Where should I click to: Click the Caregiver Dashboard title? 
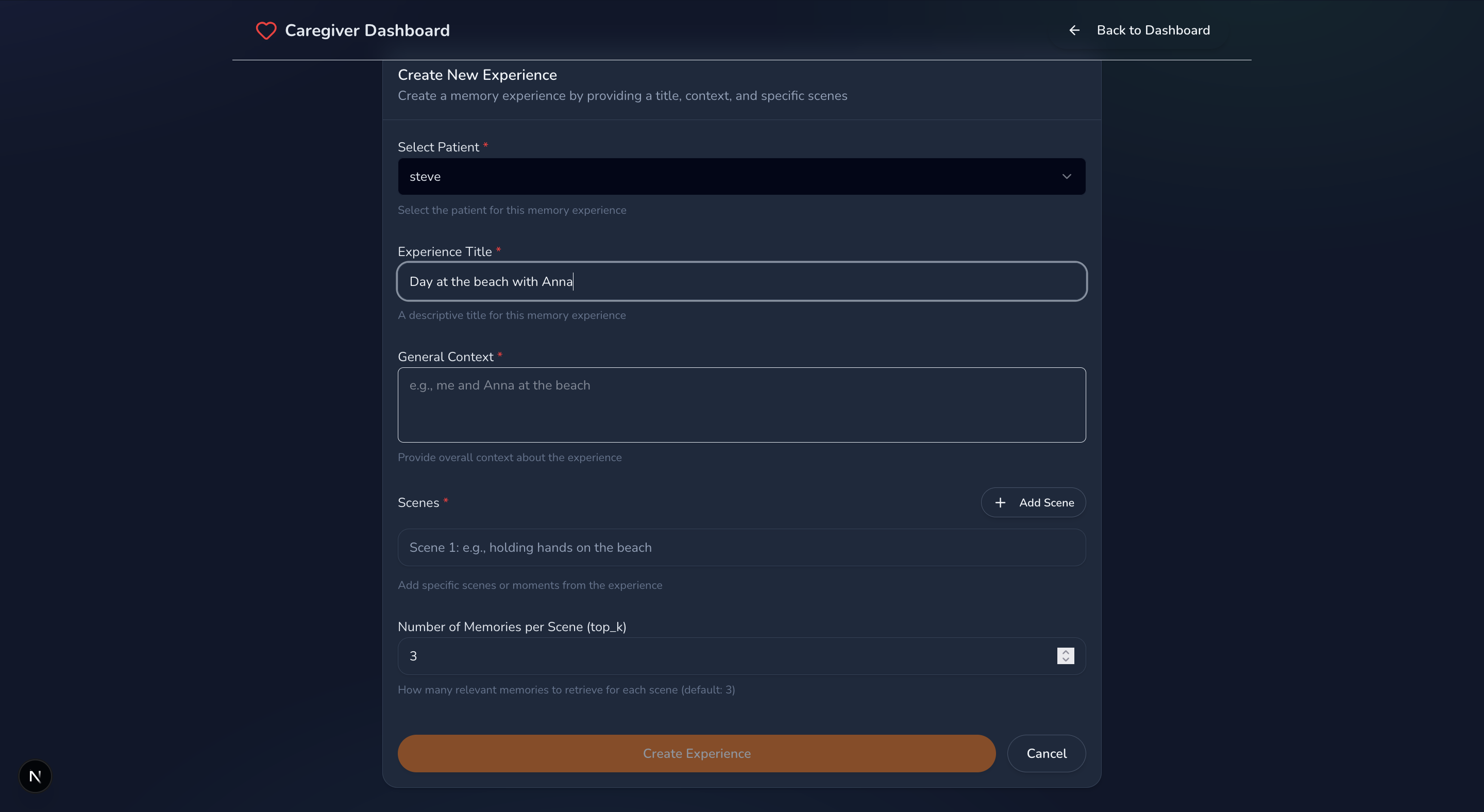367,30
